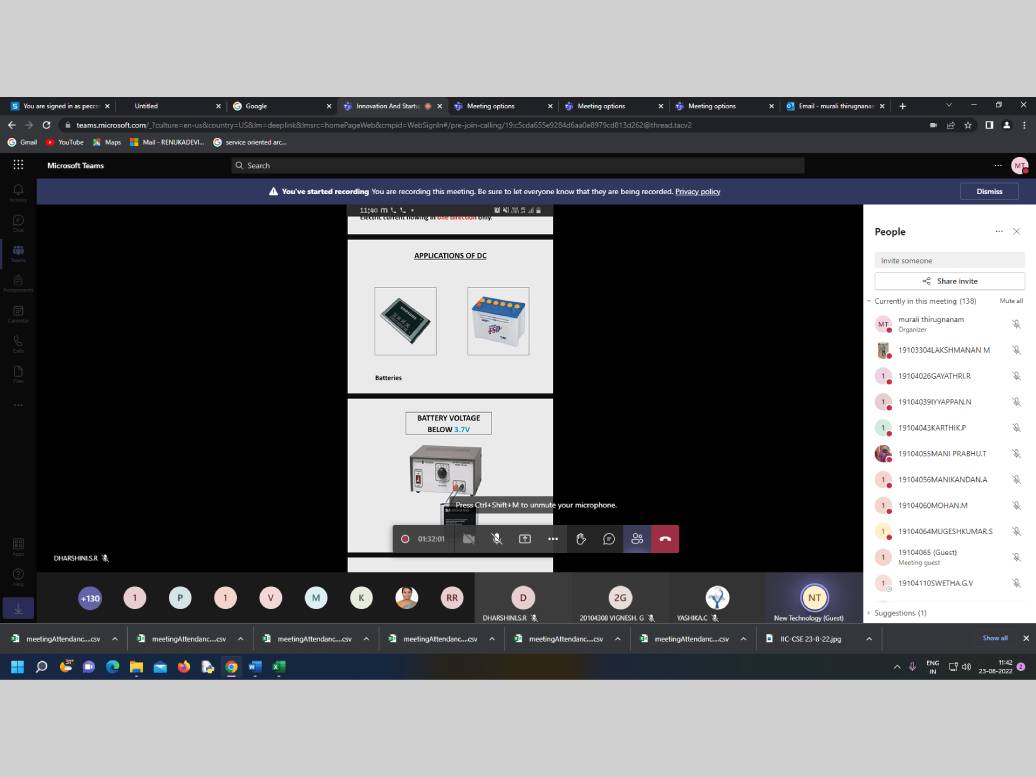1036x777 pixels.
Task: Open the share content tray
Action: click(x=525, y=539)
